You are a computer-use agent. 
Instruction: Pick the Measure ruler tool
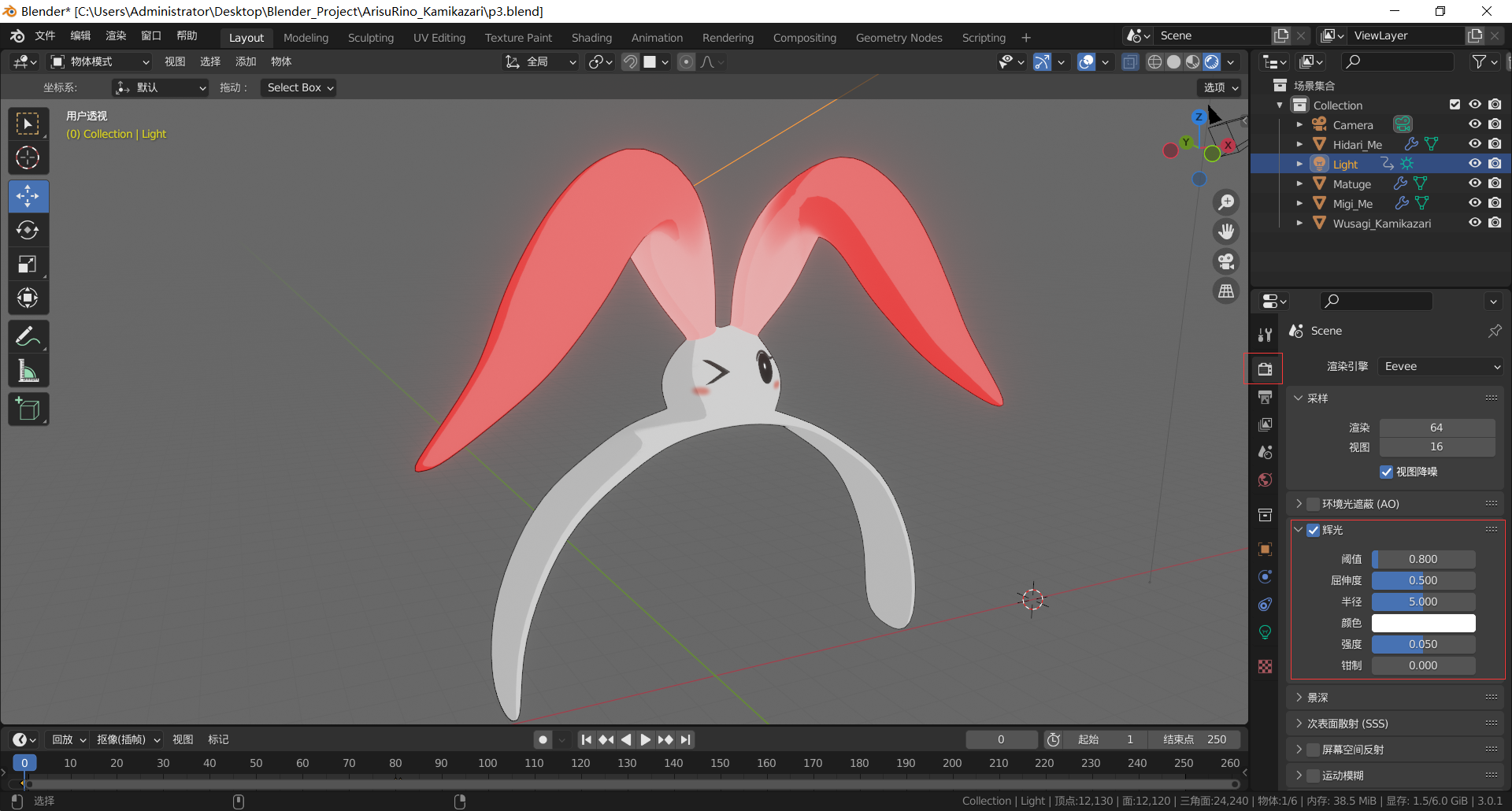click(x=28, y=370)
